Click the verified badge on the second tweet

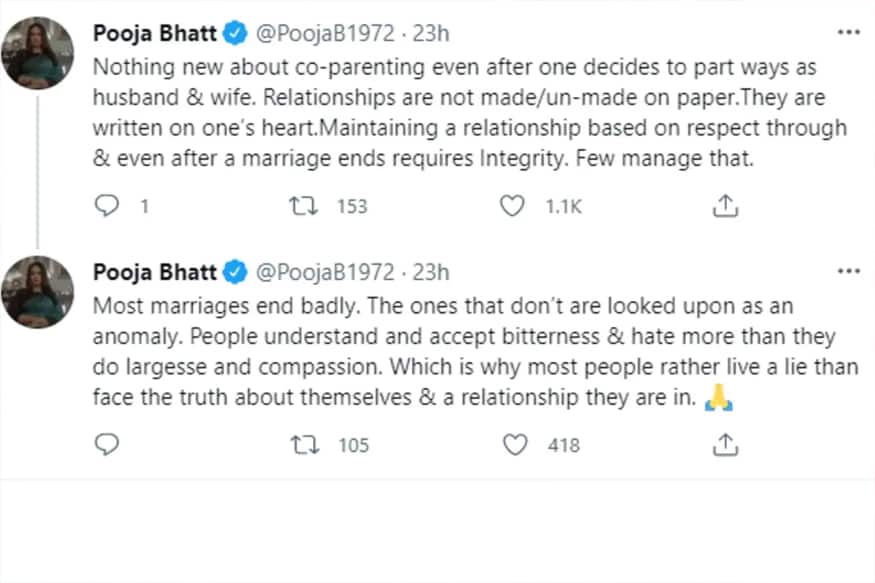[235, 272]
